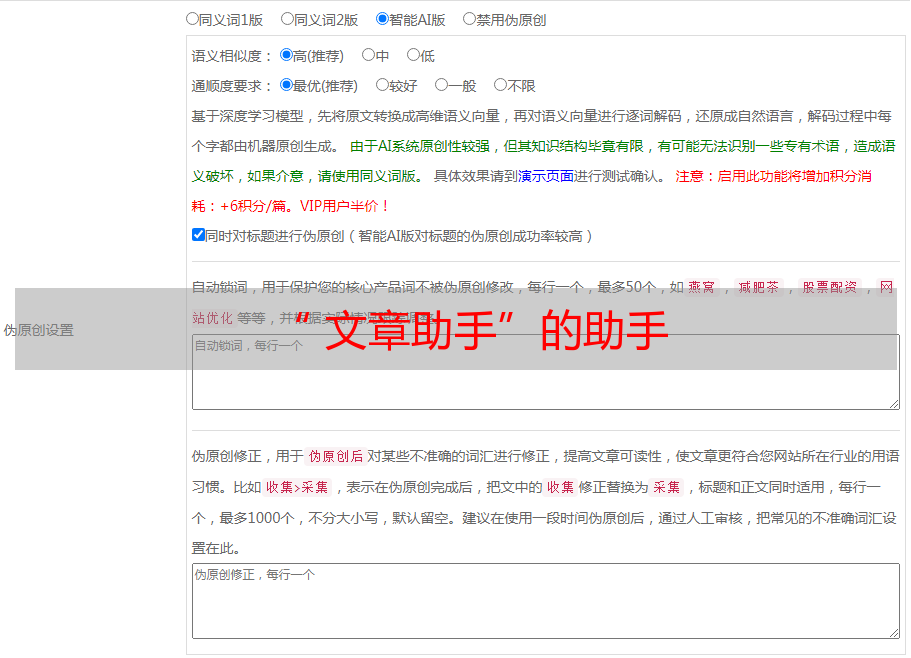The image size is (911, 658).
Task: Choose the 智能AI版 mode
Action: click(x=382, y=18)
